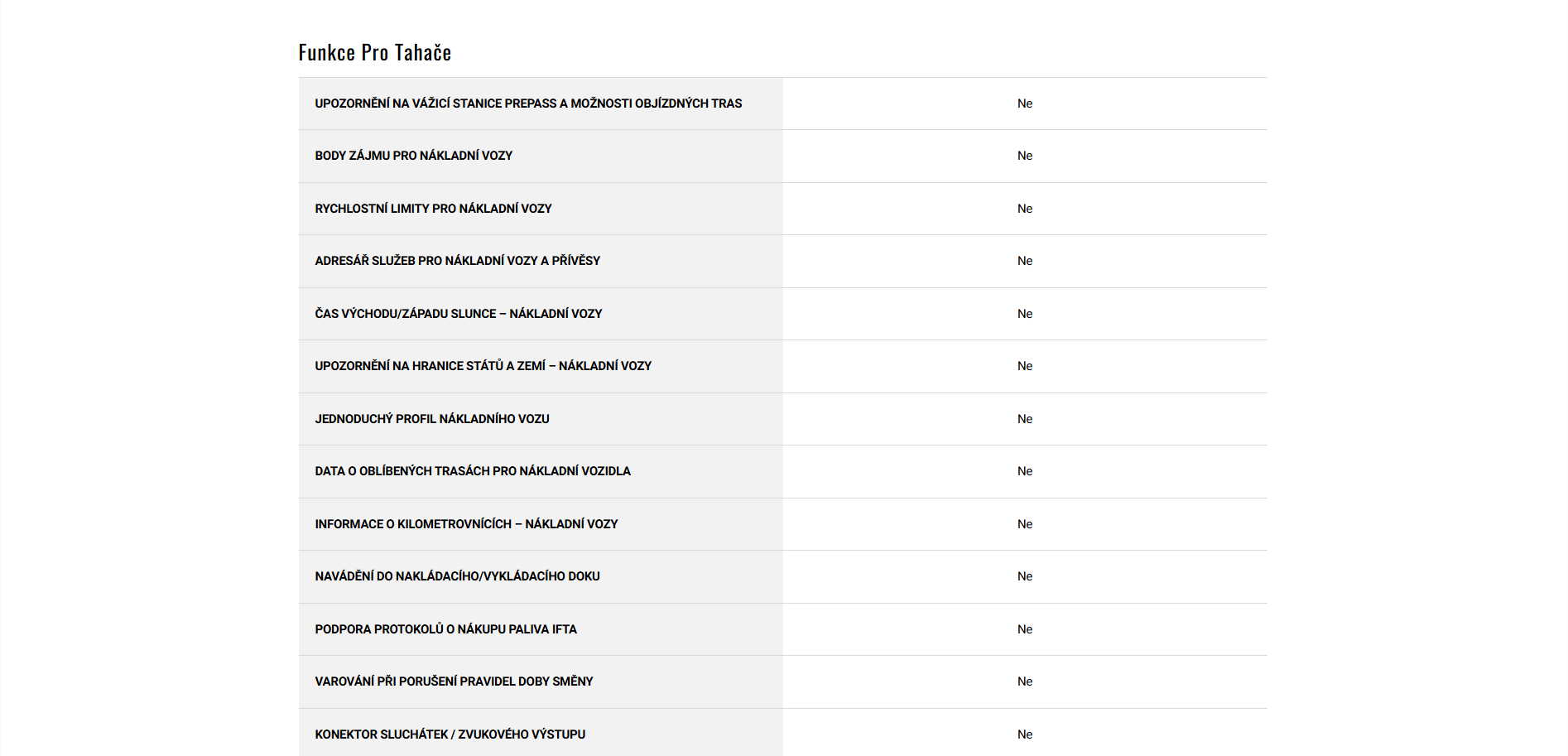Select "Data o oblíbených trasách" row label
1568x756 pixels.
(x=472, y=471)
